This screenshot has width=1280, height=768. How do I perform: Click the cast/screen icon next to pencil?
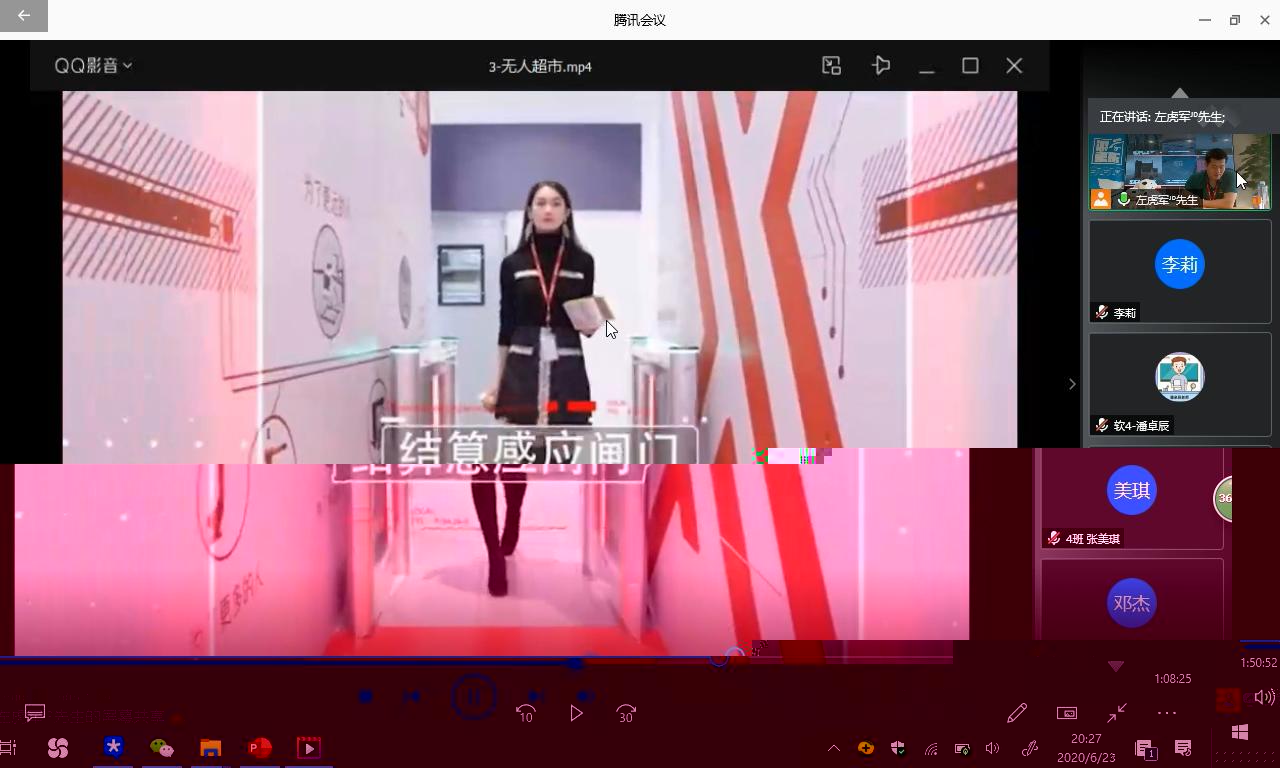click(1067, 713)
